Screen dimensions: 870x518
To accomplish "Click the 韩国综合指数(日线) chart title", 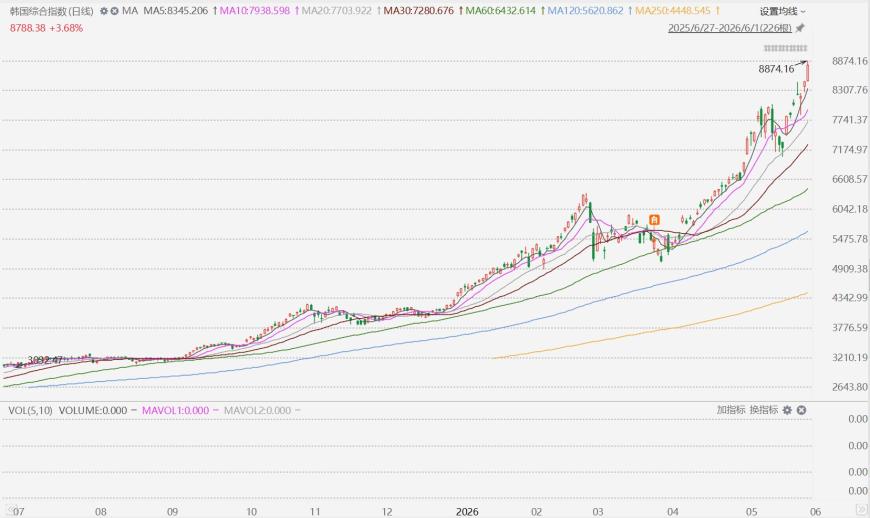I will [x=52, y=11].
